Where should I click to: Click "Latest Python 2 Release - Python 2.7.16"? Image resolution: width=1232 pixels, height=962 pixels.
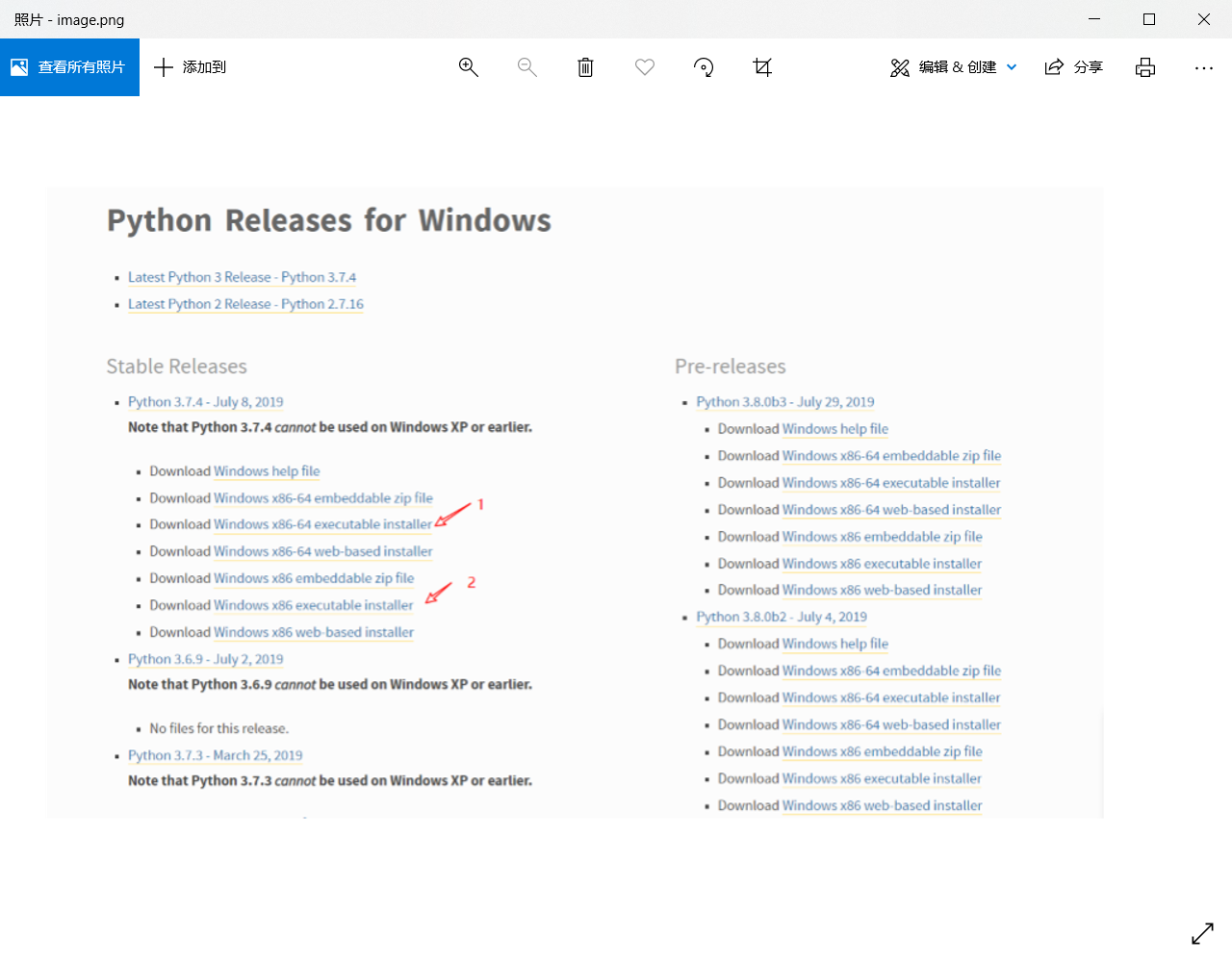245,304
